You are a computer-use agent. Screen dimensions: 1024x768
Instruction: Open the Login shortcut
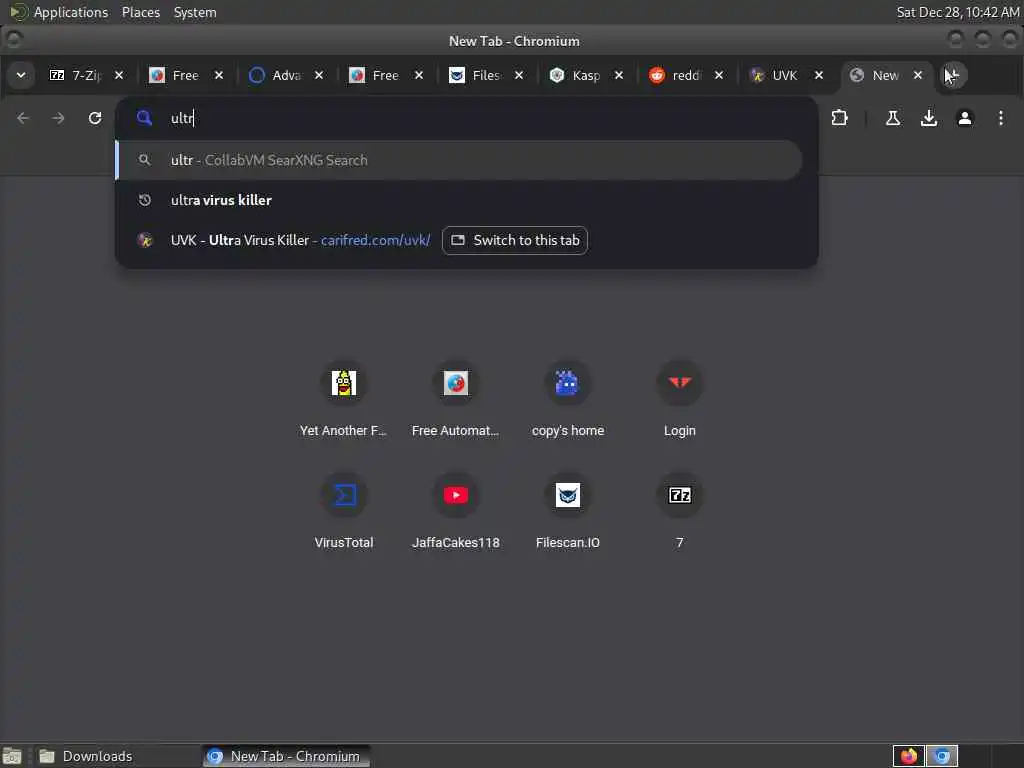pos(680,398)
